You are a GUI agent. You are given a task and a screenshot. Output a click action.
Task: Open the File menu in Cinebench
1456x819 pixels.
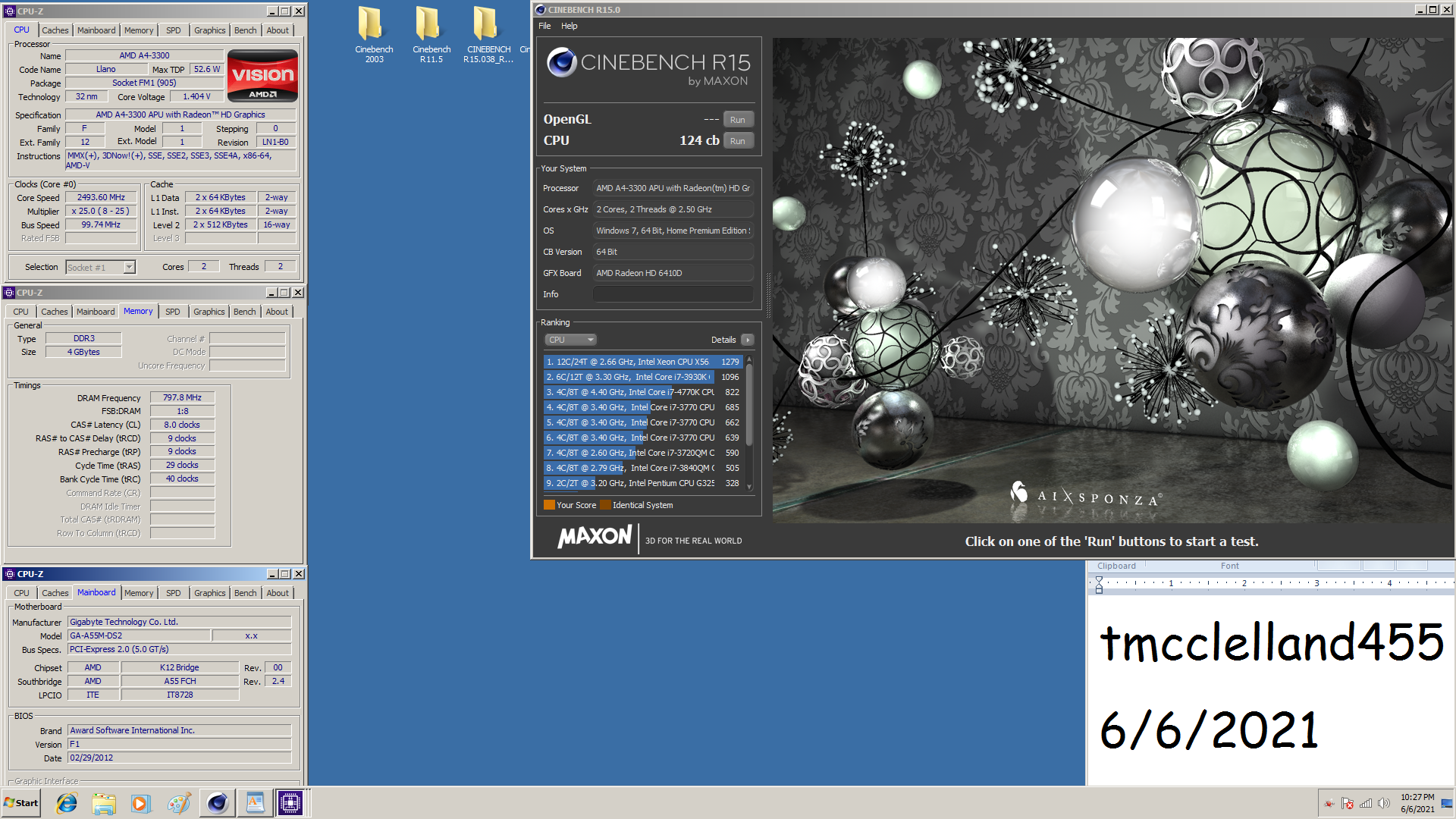(544, 26)
